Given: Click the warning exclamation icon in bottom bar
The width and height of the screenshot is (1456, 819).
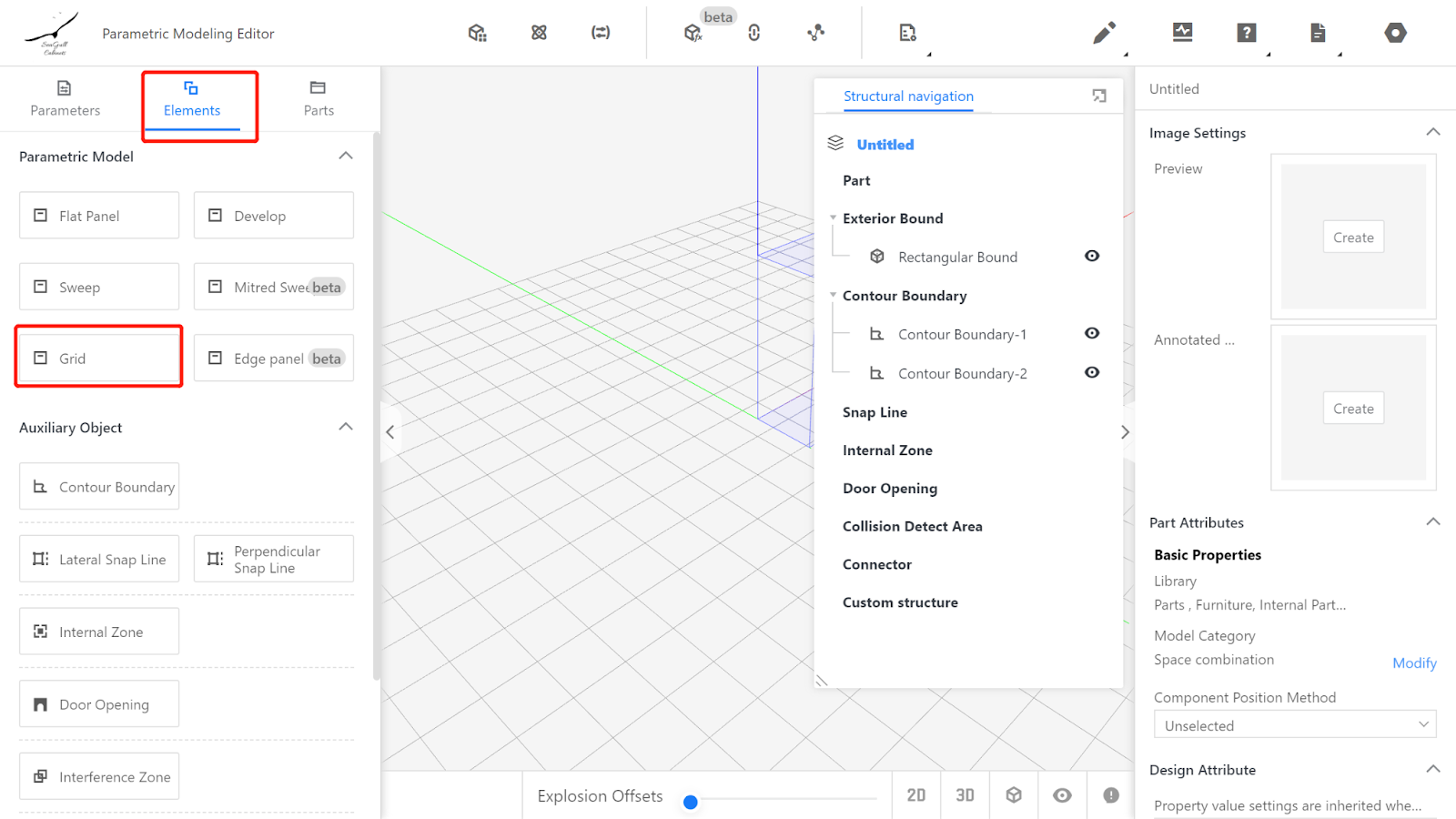Looking at the screenshot, I should click(x=1111, y=795).
